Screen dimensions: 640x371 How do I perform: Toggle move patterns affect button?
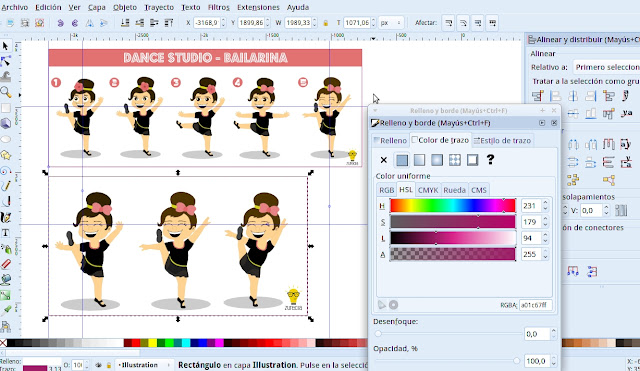(492, 23)
